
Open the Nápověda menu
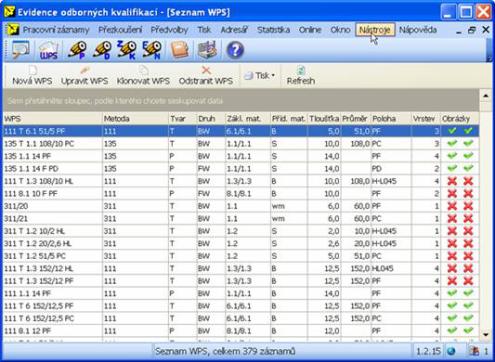tap(418, 30)
